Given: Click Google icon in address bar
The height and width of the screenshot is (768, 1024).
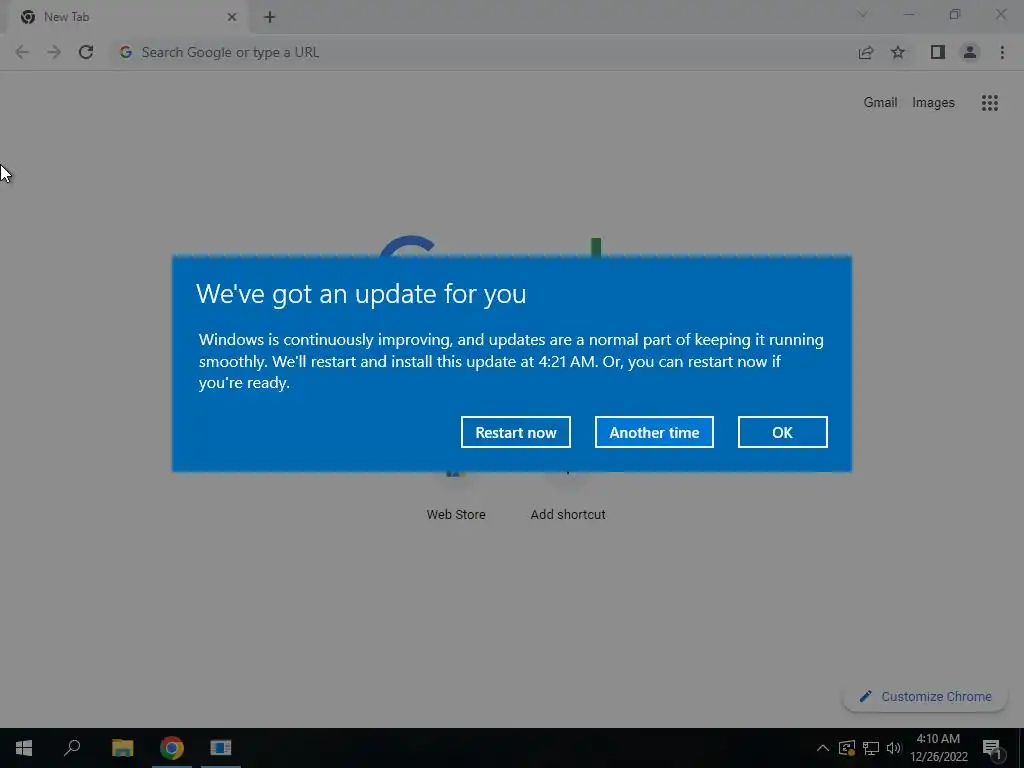Looking at the screenshot, I should (126, 52).
